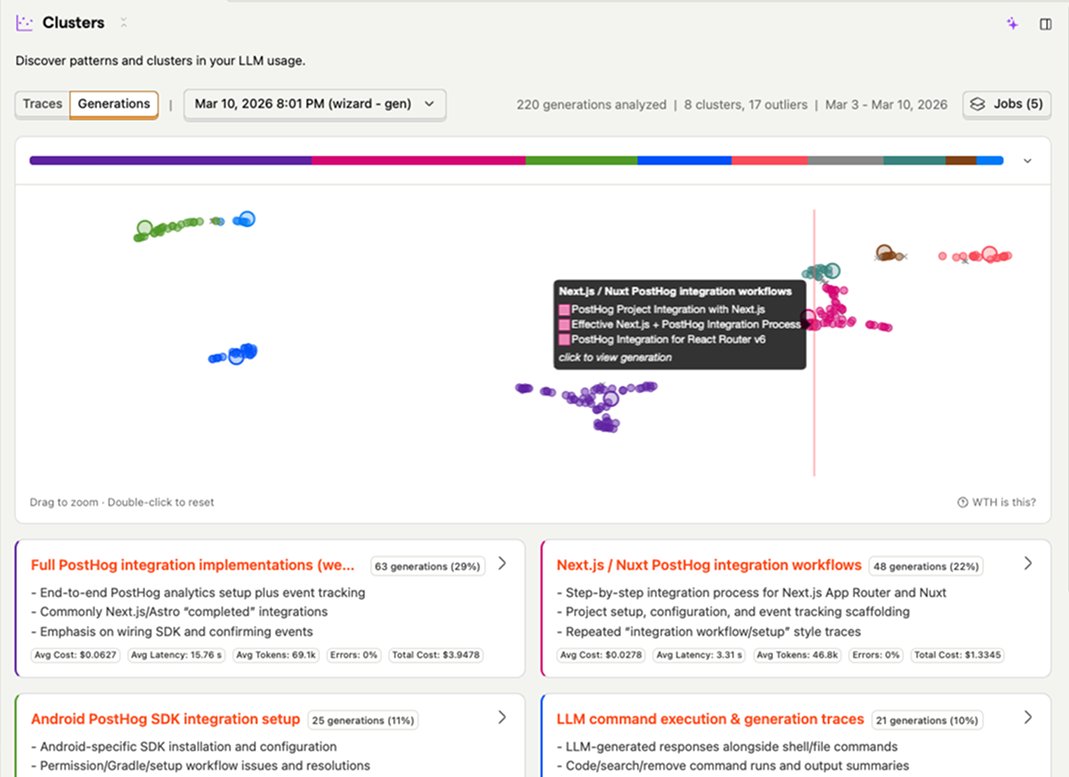Viewport: 1069px width, 777px height.
Task: Open the Mar 10, 2026 8:01 PM run dropdown
Action: (314, 104)
